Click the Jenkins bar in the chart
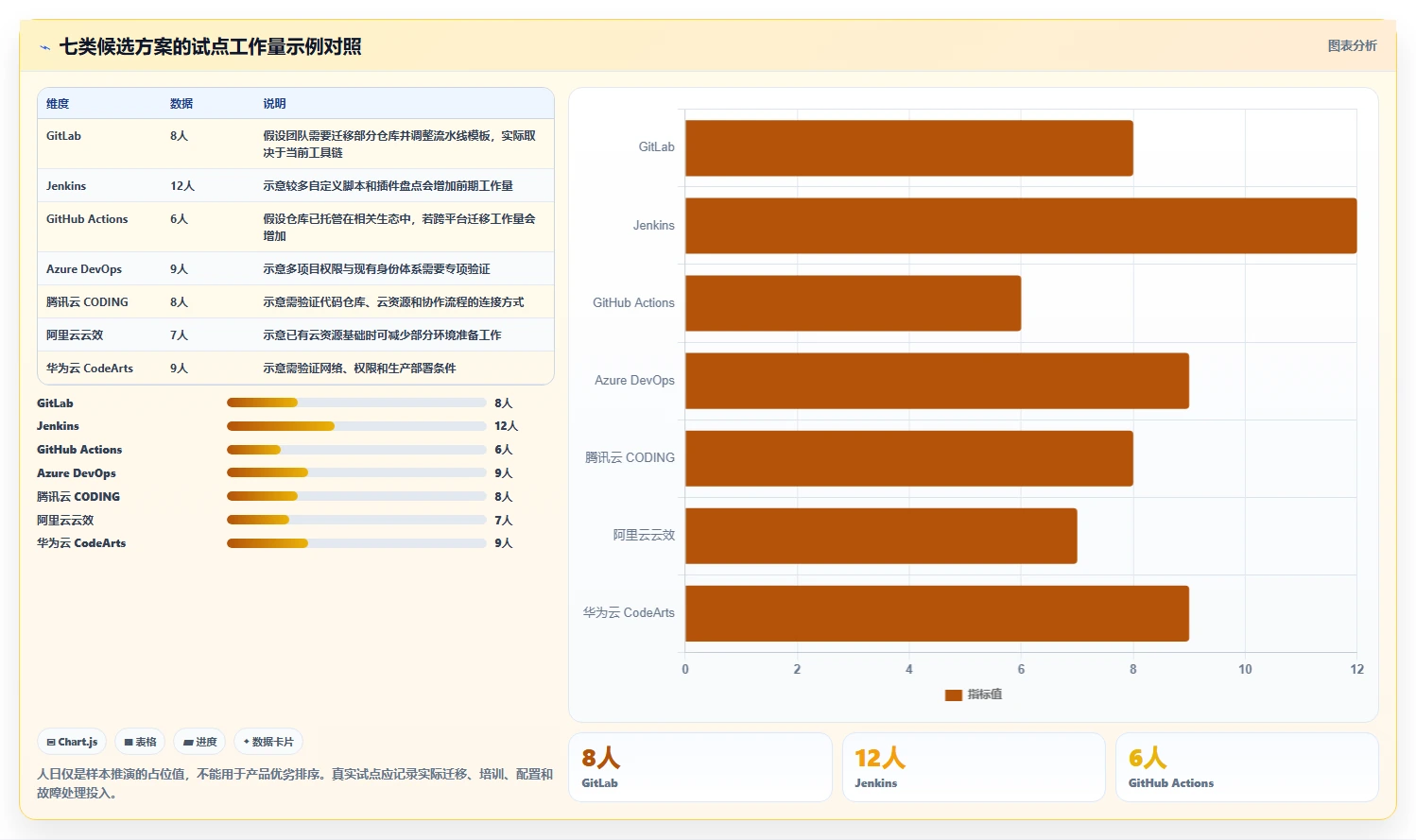This screenshot has height=840, width=1416. tap(1021, 226)
